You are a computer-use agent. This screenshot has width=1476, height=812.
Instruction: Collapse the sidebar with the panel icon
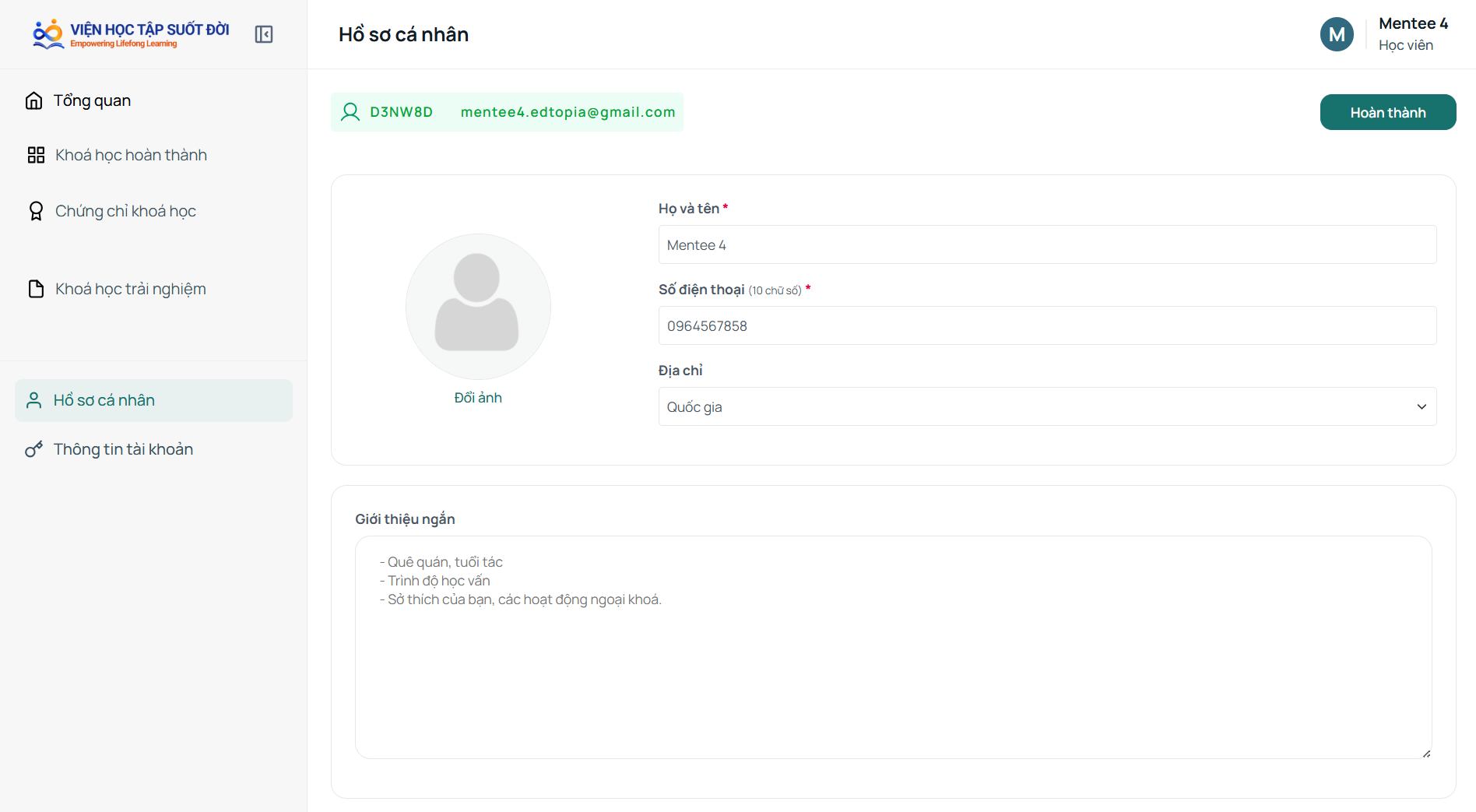tap(264, 34)
